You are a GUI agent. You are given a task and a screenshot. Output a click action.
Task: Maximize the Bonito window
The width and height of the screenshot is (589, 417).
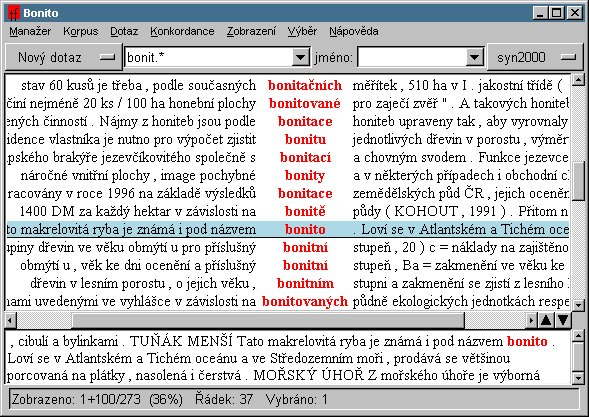(x=556, y=13)
